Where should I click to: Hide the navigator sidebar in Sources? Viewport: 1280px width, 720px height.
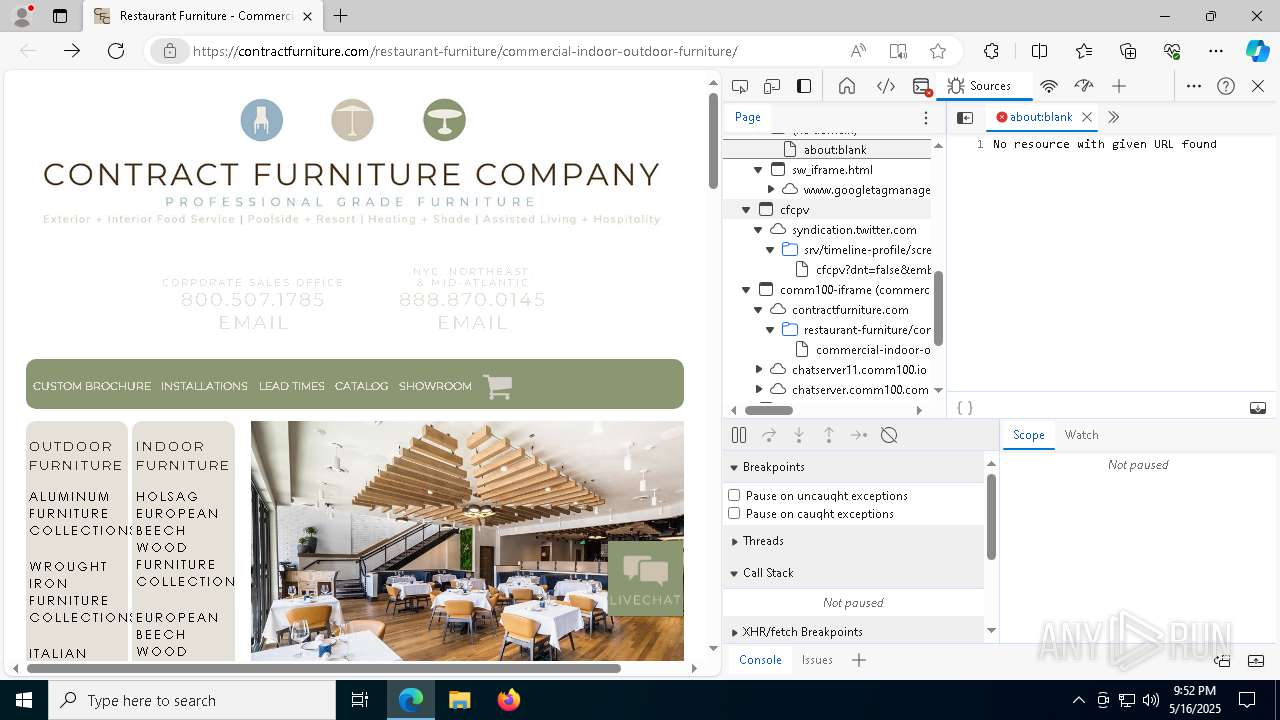coord(965,117)
